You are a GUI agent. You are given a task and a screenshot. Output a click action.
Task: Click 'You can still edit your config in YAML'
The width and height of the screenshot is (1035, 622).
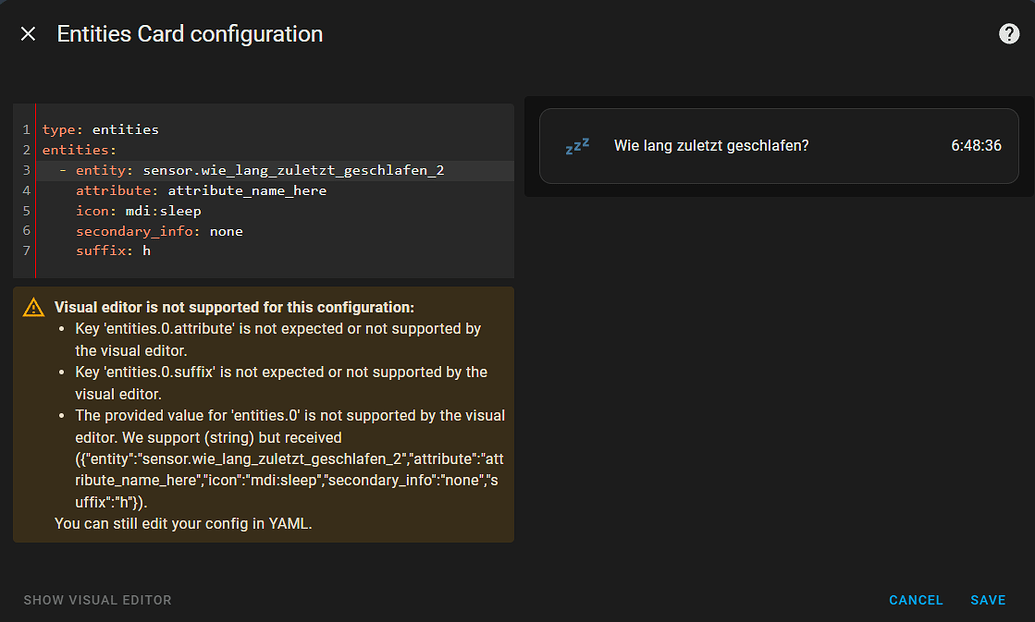pyautogui.click(x=183, y=523)
